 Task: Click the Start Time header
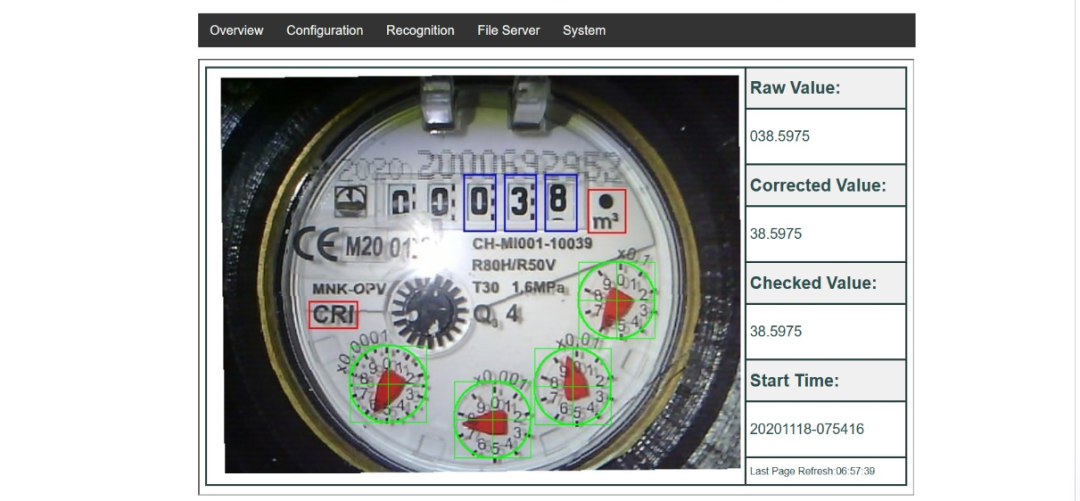pos(825,380)
